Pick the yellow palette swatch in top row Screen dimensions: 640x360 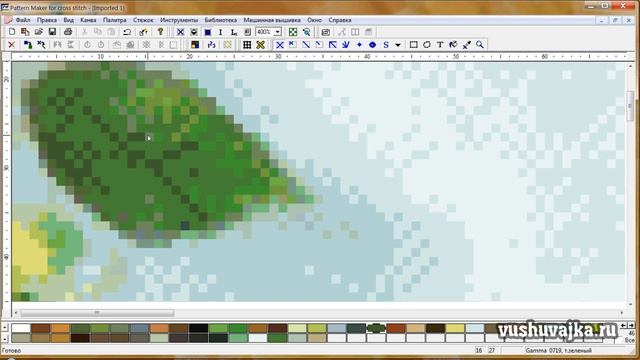click(x=455, y=328)
